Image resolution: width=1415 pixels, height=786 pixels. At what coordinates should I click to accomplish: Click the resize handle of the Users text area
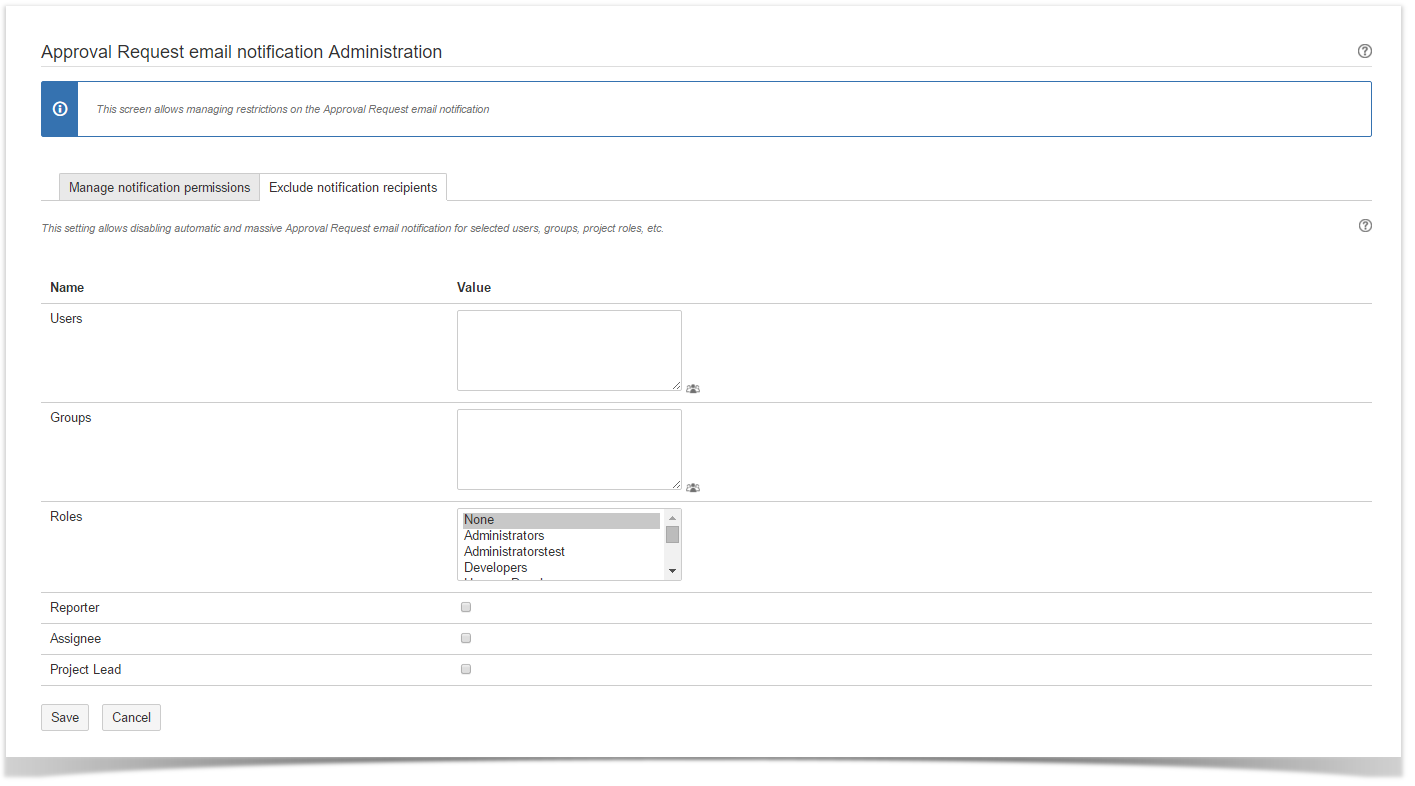(677, 386)
